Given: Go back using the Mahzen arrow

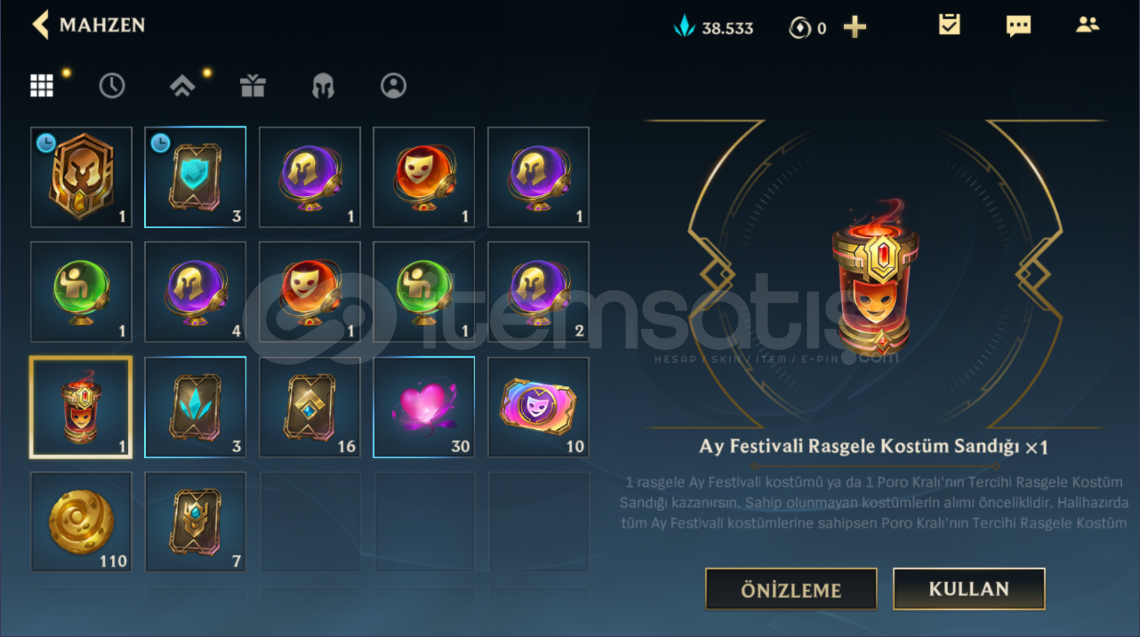Looking at the screenshot, I should 41,25.
